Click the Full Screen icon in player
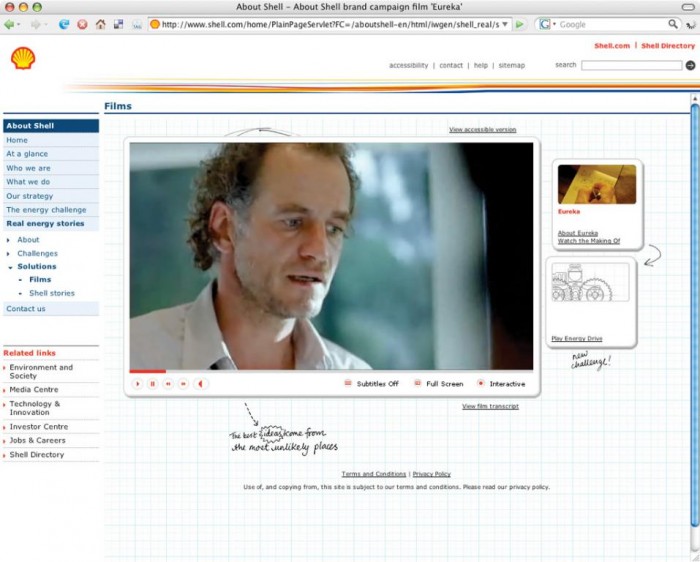 [417, 383]
